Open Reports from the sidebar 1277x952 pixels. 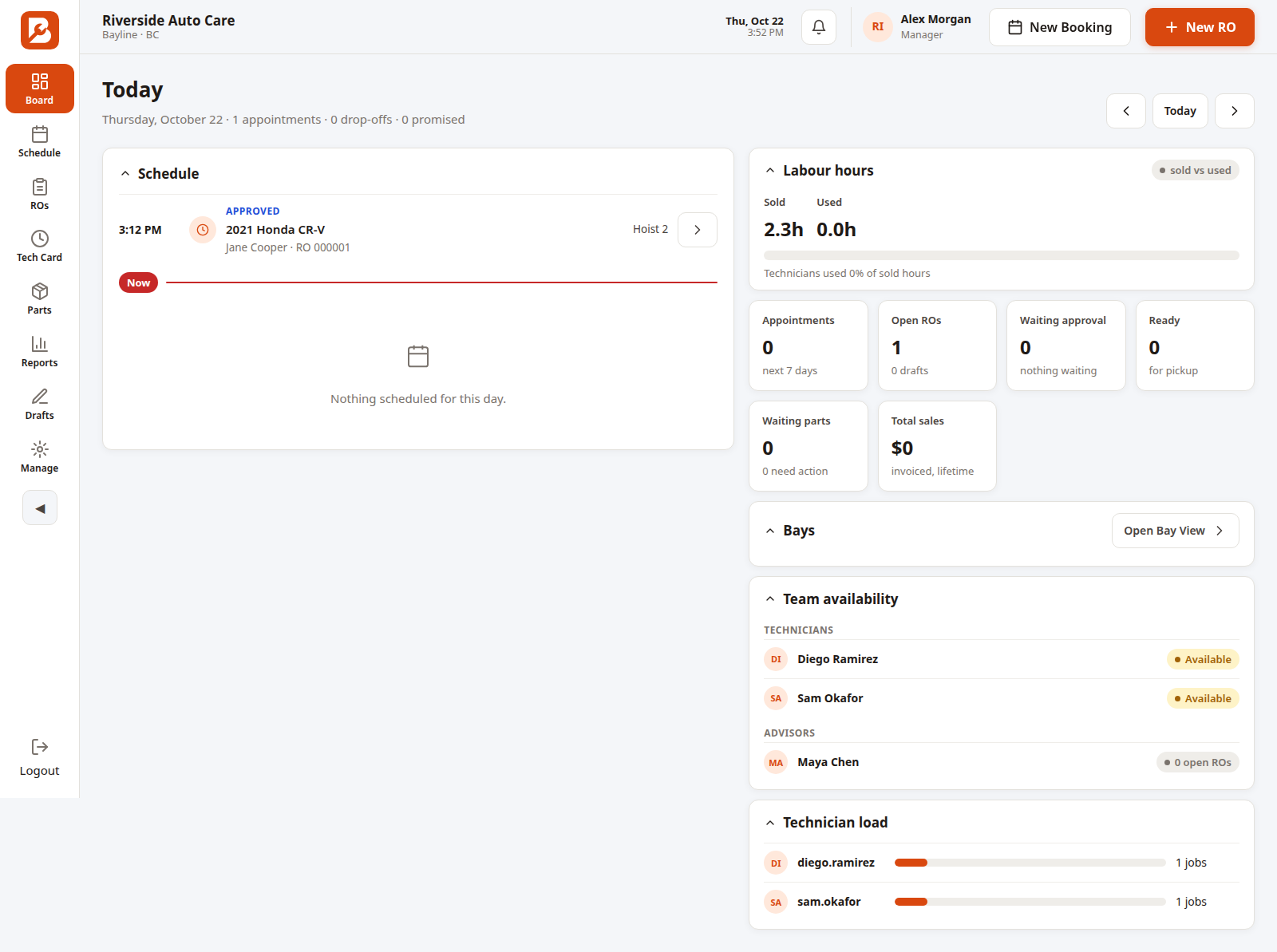[39, 351]
